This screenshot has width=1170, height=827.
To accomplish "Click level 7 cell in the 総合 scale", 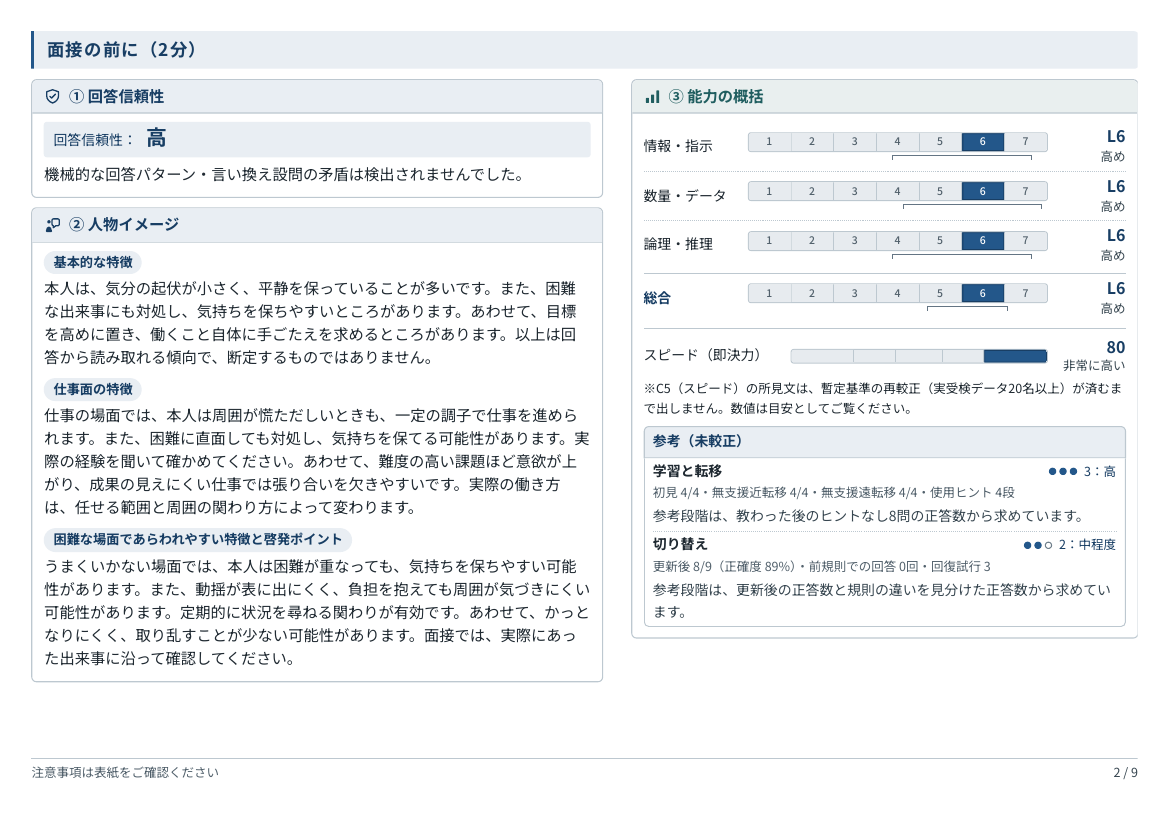I will (x=1025, y=293).
